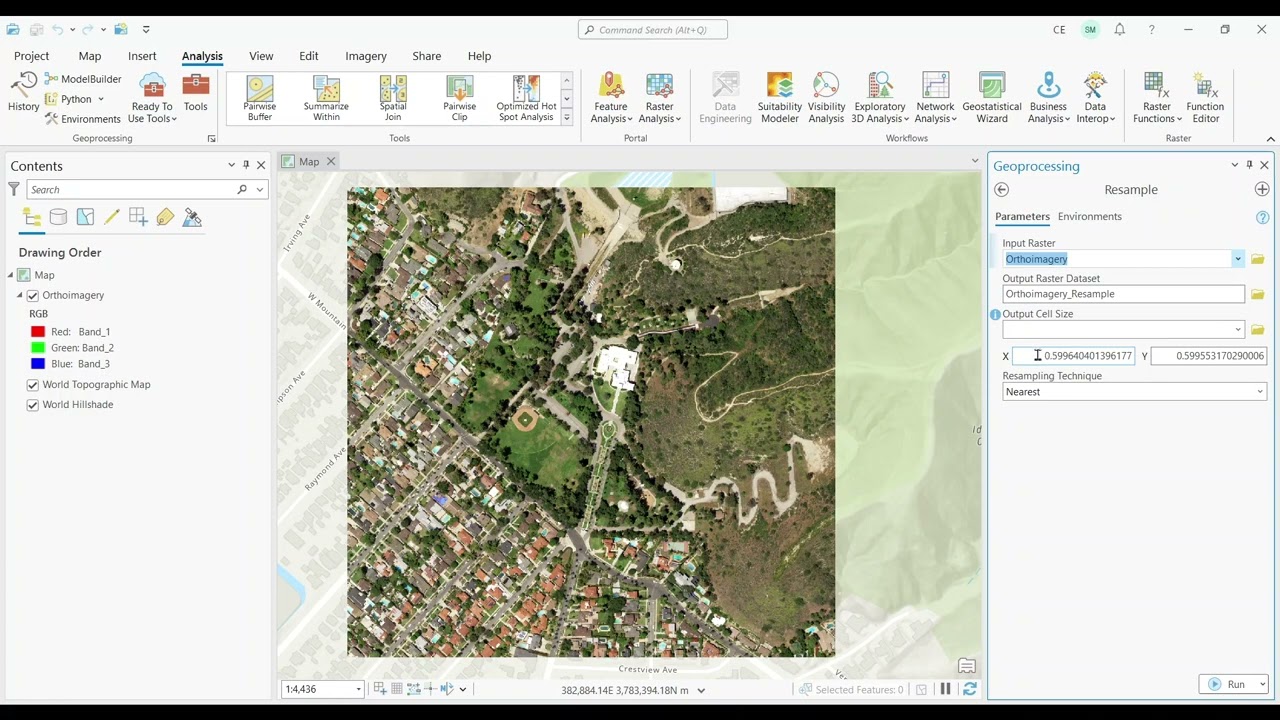Open the map scale dropdown
The width and height of the screenshot is (1280, 720).
[358, 689]
